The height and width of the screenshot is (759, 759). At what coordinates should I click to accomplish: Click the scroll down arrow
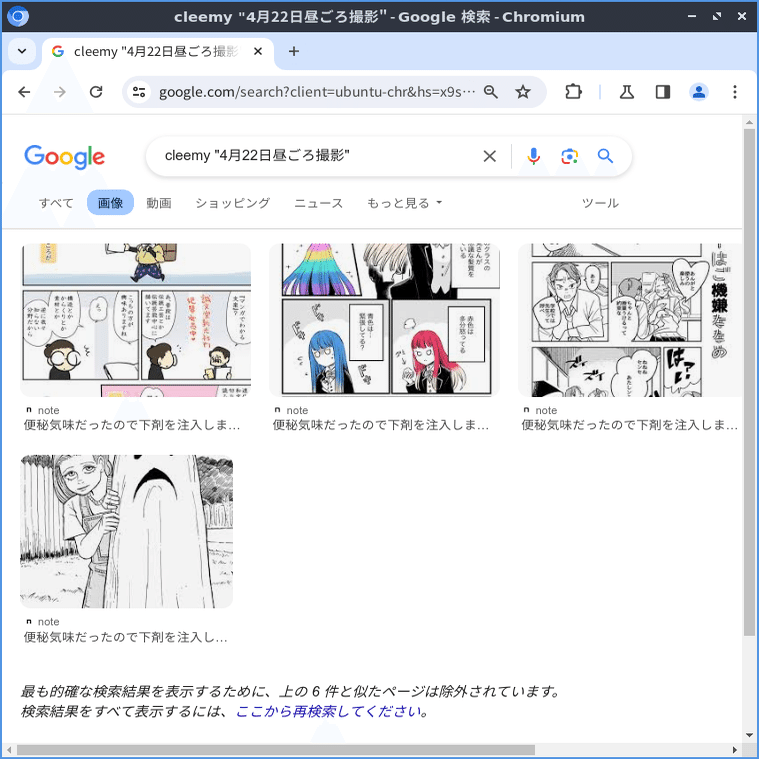pos(749,735)
